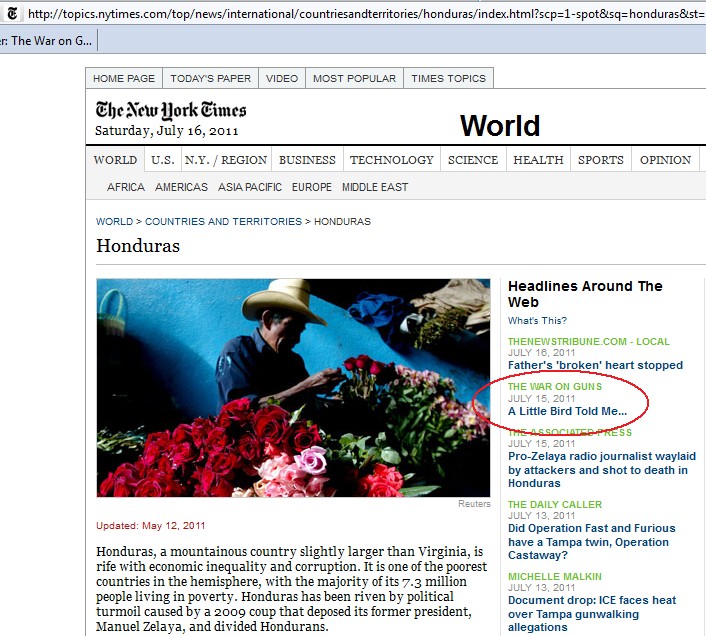
Task: Click MICHELLE MALKIN source label
Action: (555, 577)
